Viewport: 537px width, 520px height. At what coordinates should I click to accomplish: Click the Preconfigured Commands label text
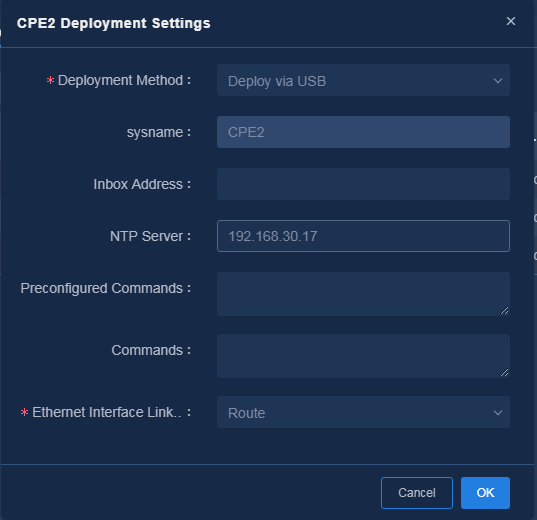coord(101,288)
